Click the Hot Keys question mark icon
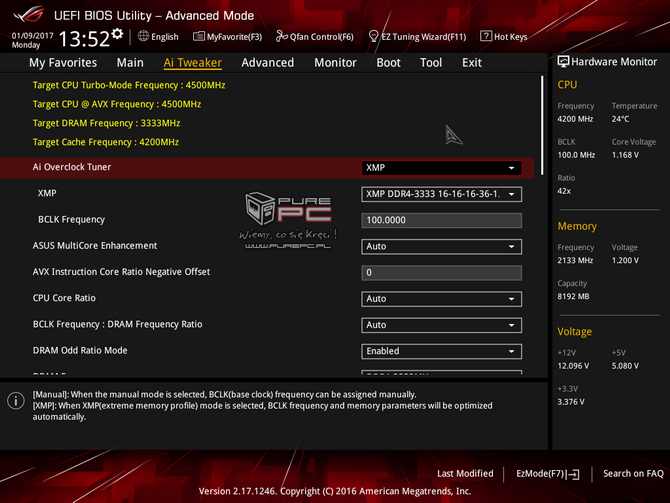This screenshot has height=503, width=670. coord(486,36)
